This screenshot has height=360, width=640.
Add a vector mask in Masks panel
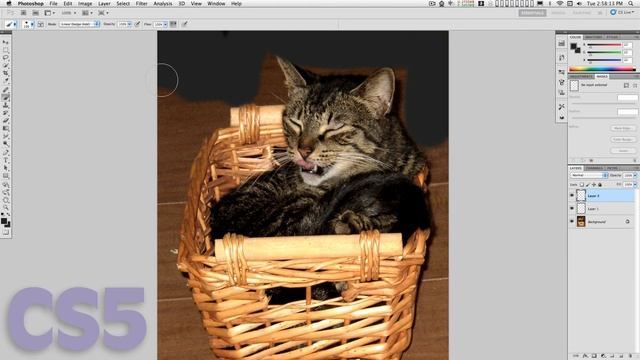tap(635, 85)
